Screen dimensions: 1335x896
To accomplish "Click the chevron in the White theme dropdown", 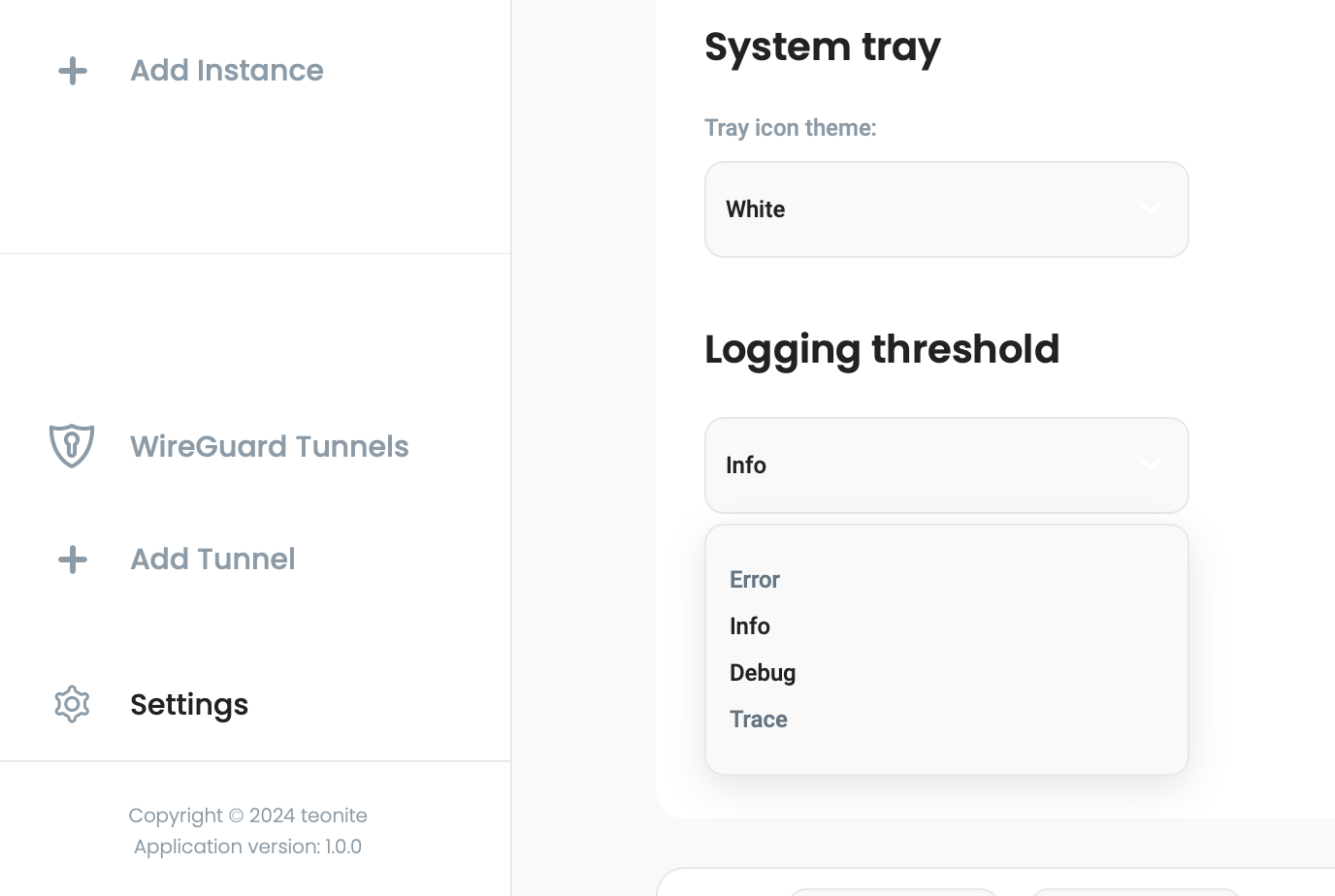I will [1151, 209].
